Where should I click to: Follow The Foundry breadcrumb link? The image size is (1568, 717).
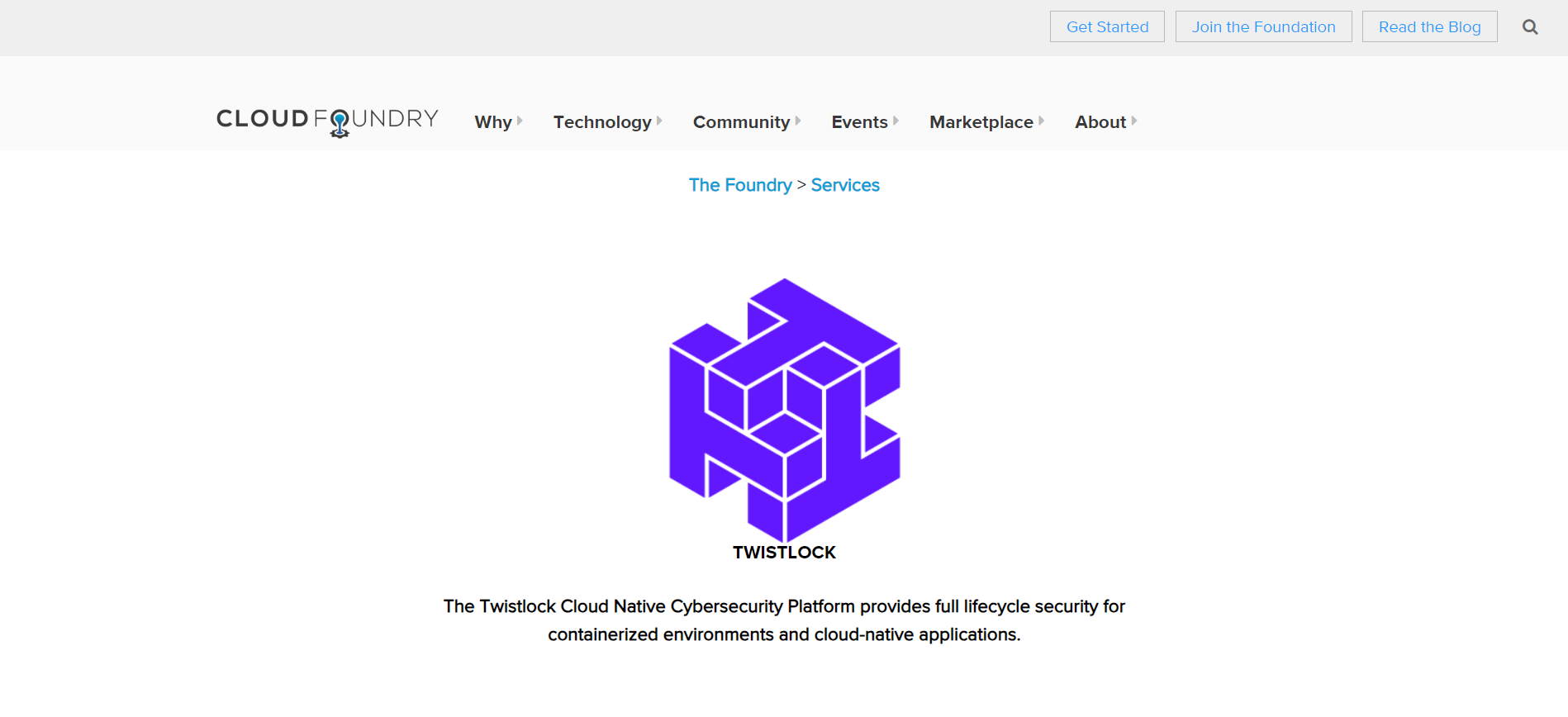[x=740, y=185]
